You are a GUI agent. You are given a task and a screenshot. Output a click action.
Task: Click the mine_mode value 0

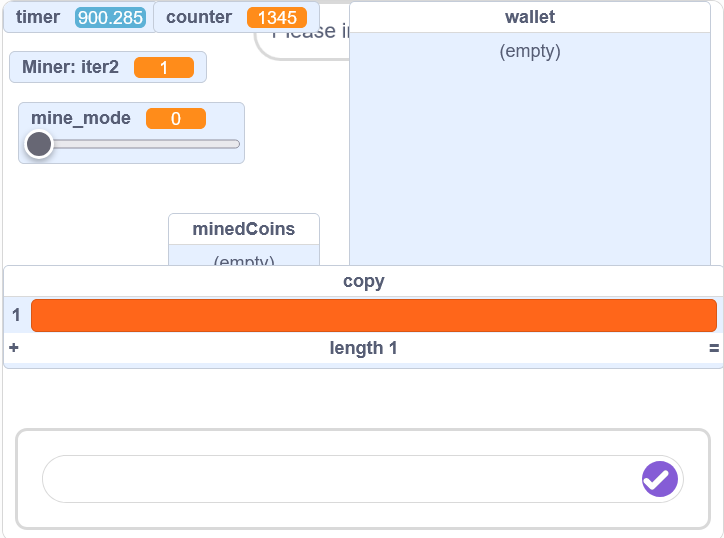[x=176, y=119]
